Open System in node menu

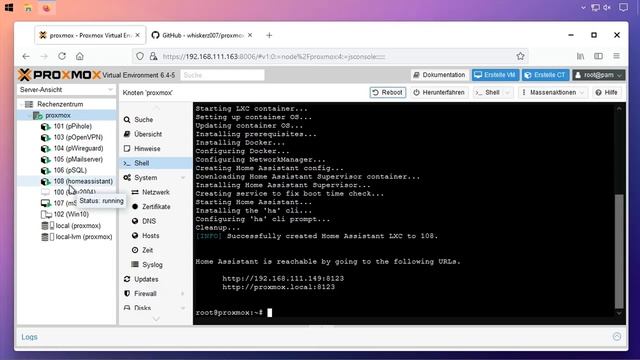[145, 178]
